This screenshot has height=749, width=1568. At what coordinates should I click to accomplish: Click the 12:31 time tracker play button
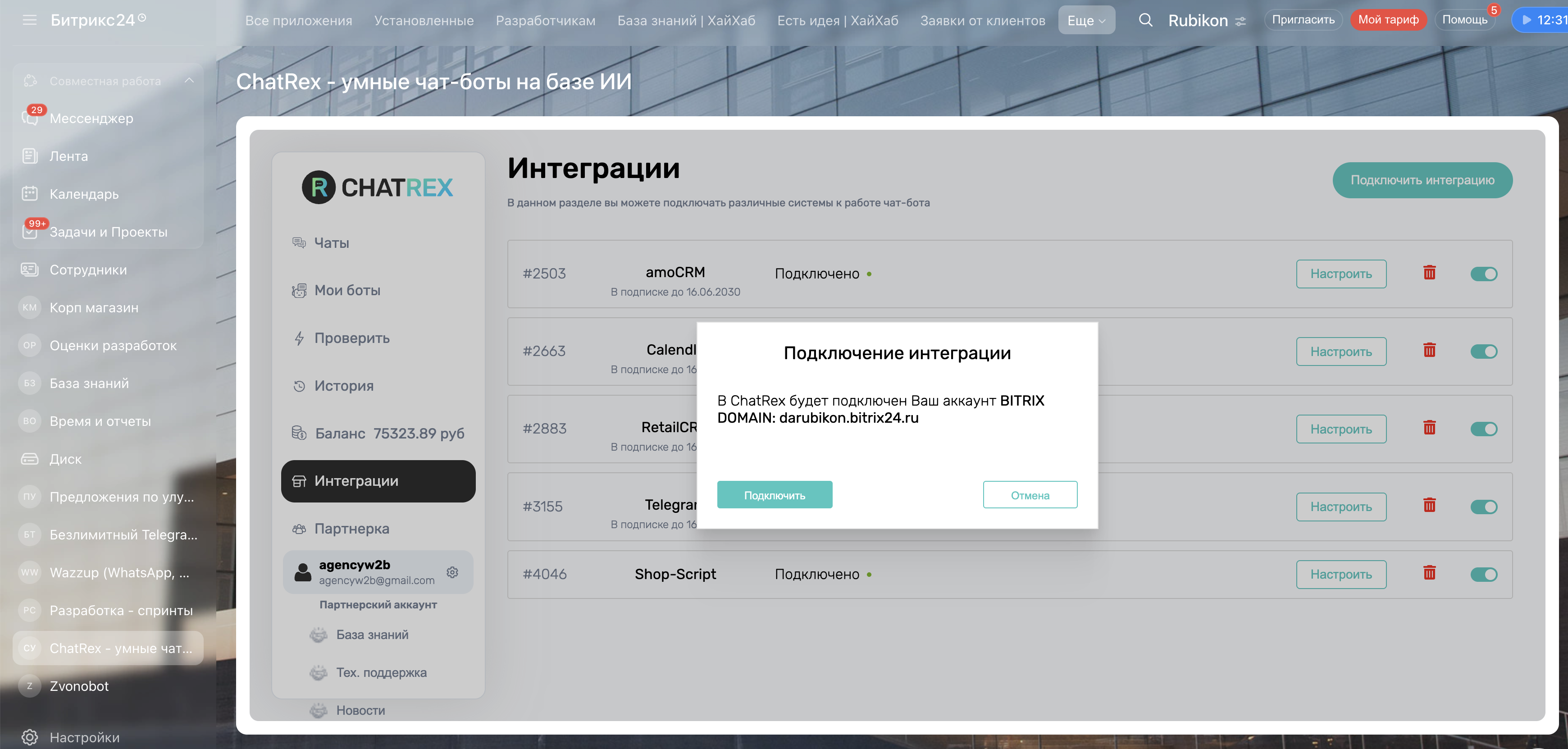(1527, 20)
